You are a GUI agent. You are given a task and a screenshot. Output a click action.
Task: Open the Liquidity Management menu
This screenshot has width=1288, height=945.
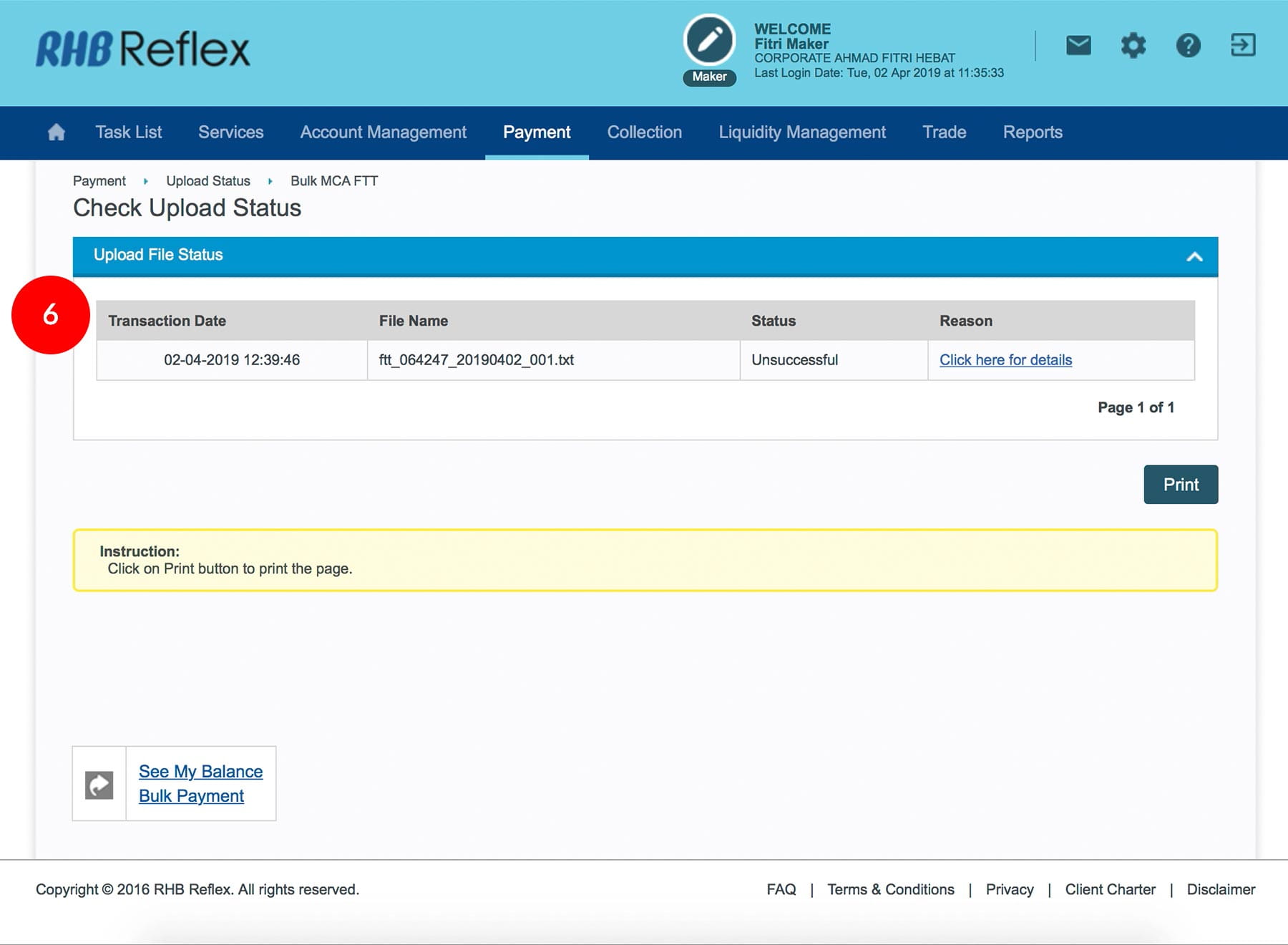(802, 132)
